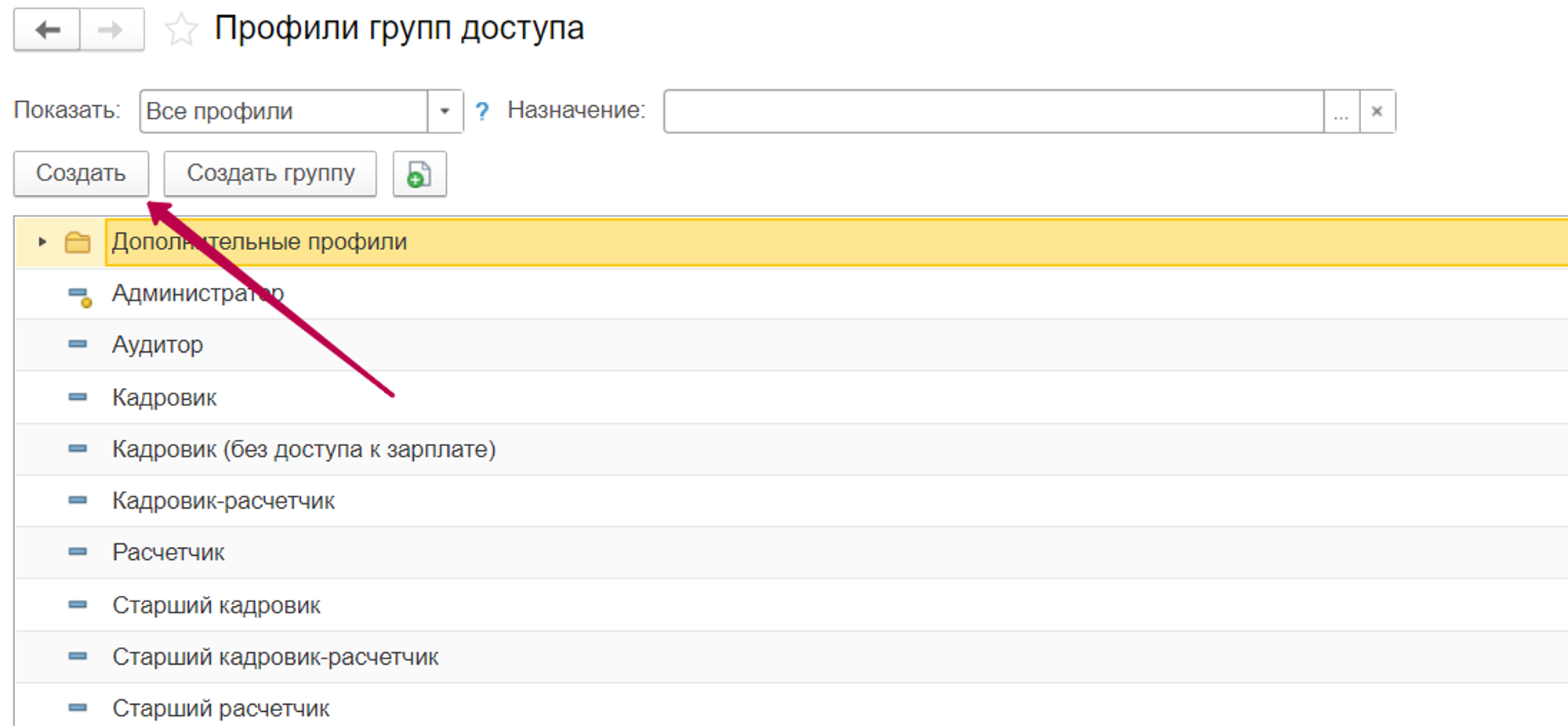
Task: Open help question mark next to Показать
Action: tap(482, 111)
